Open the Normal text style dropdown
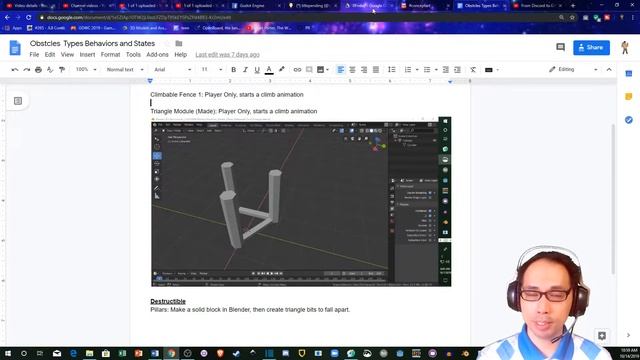Viewport: 640px width, 360px height. (125, 70)
